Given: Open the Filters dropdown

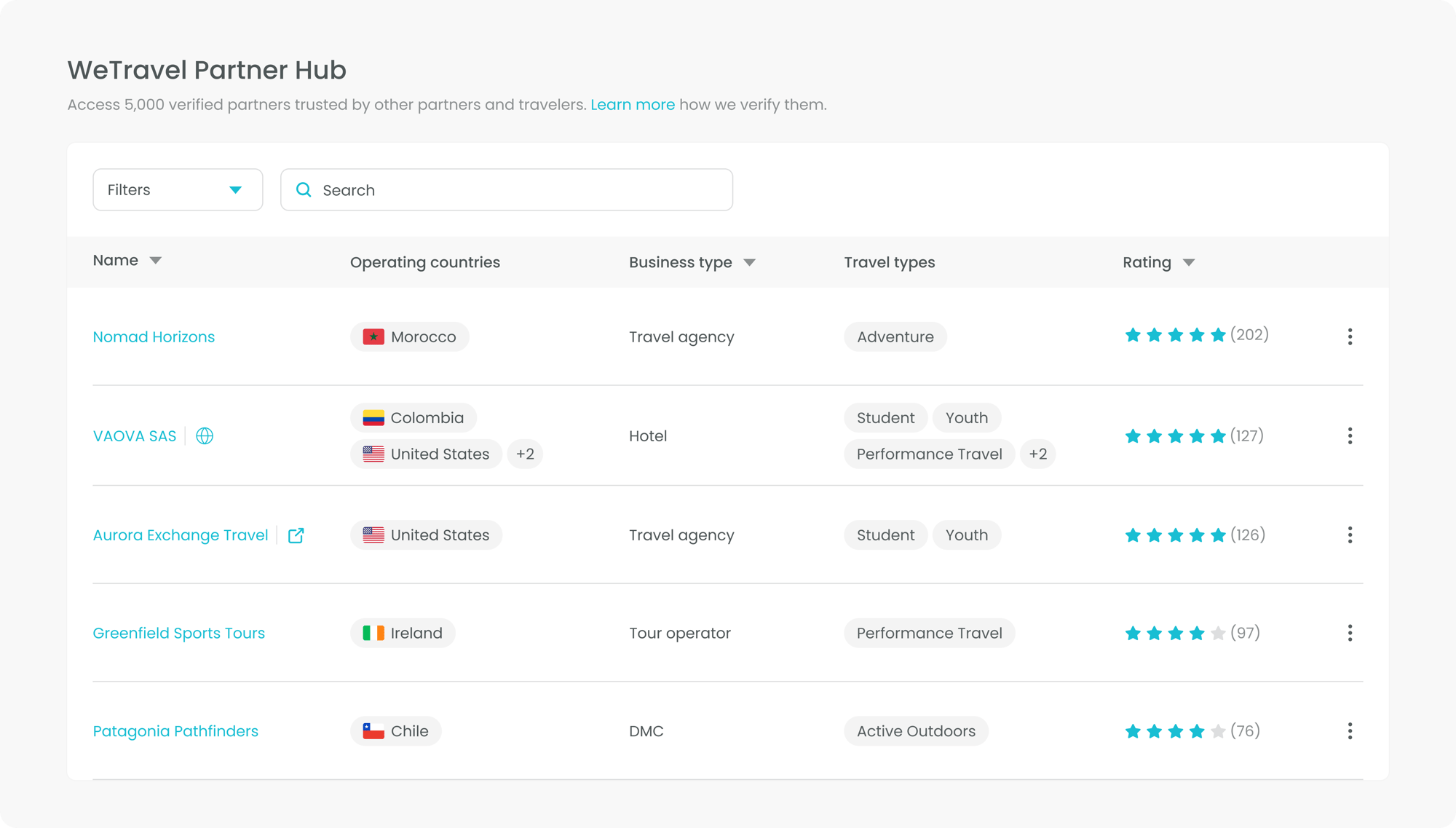Looking at the screenshot, I should tap(178, 190).
